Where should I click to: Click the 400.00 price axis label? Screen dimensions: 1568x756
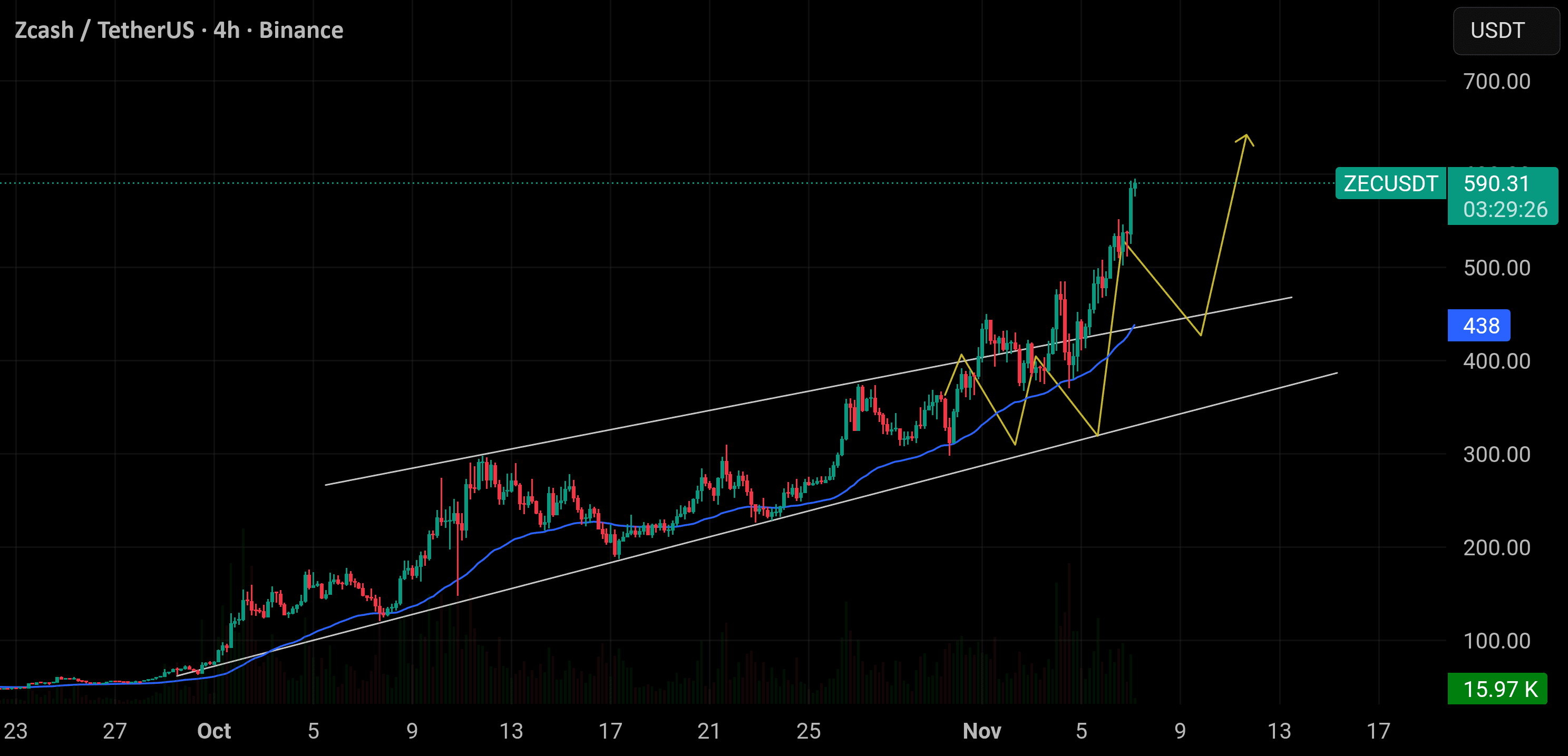tap(1496, 361)
